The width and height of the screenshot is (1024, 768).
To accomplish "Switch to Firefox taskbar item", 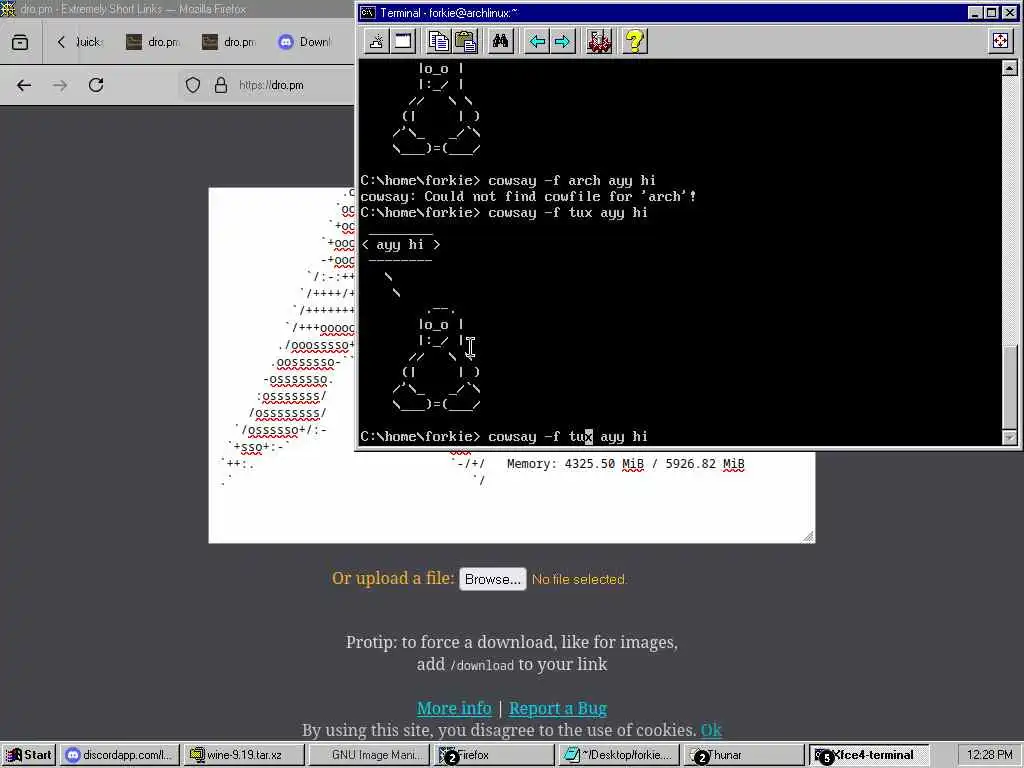I will 492,755.
